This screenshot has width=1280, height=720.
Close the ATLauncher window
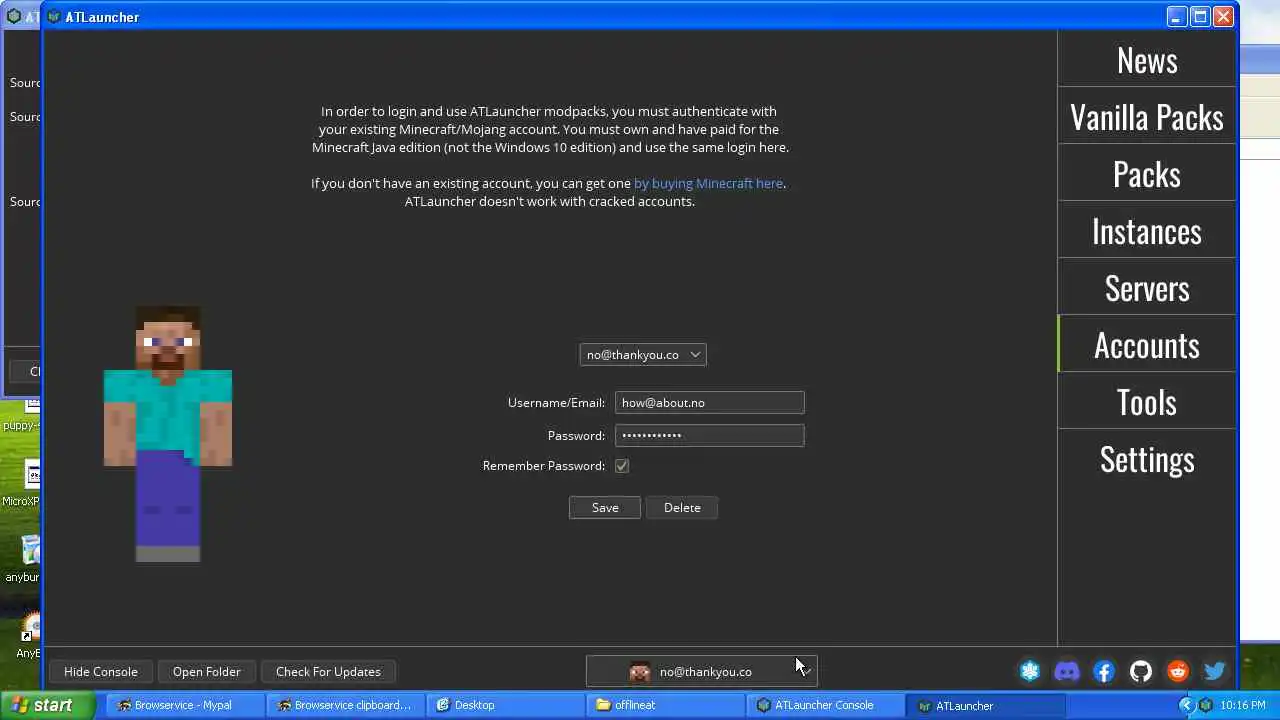[1223, 17]
